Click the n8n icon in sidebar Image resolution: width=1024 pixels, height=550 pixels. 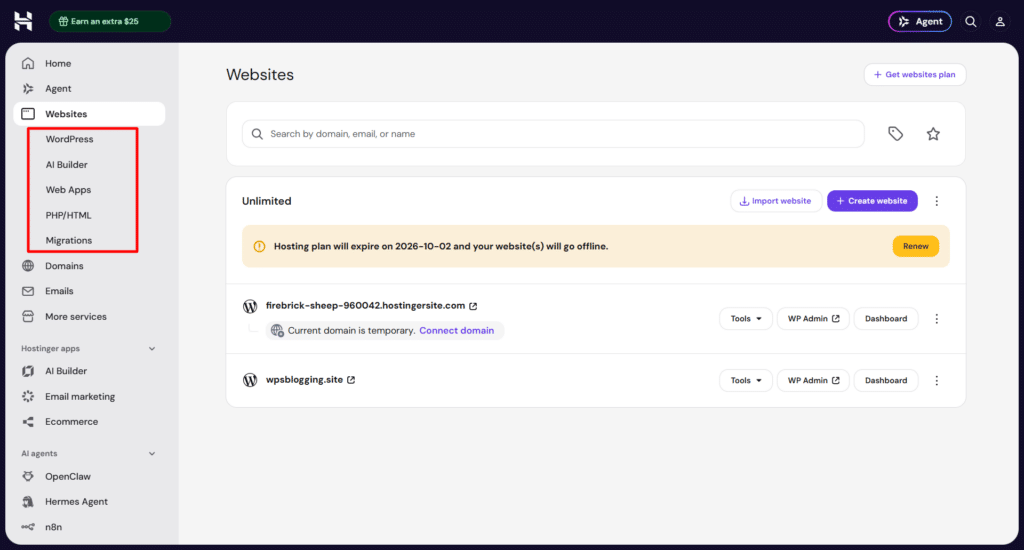click(28, 527)
